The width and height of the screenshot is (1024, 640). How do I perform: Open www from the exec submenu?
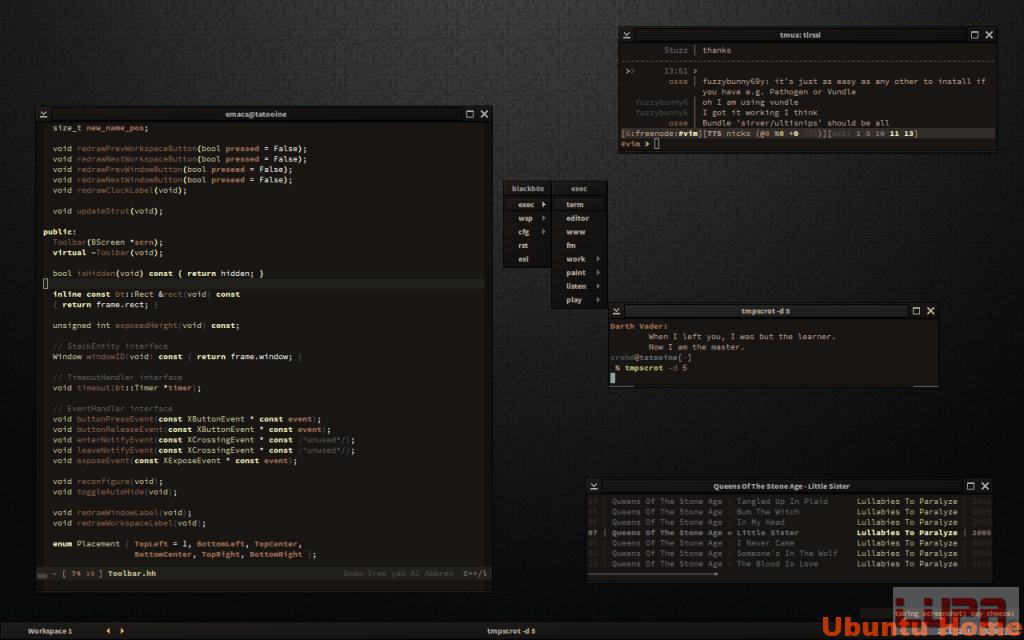(576, 231)
